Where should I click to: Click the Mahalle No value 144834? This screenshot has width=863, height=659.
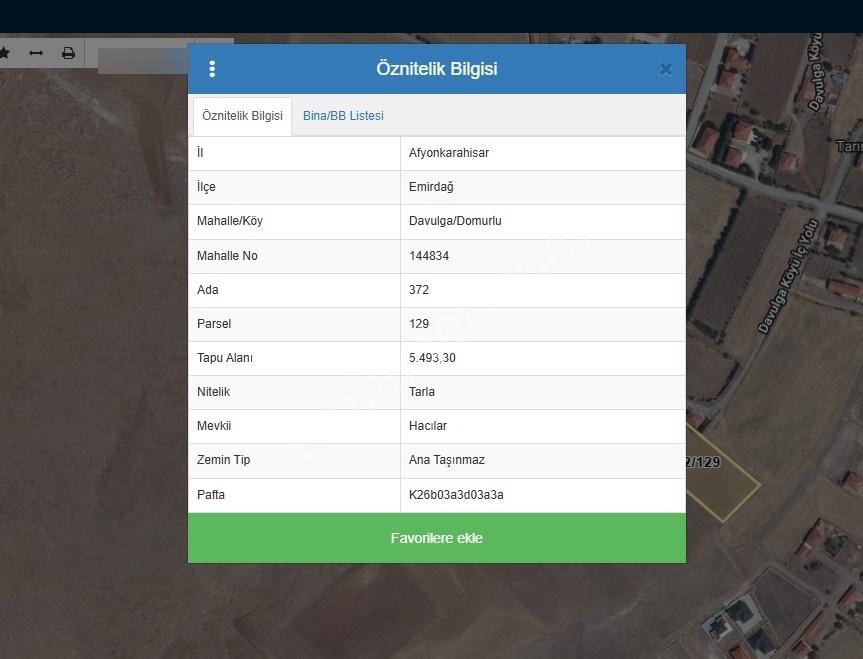pyautogui.click(x=429, y=255)
